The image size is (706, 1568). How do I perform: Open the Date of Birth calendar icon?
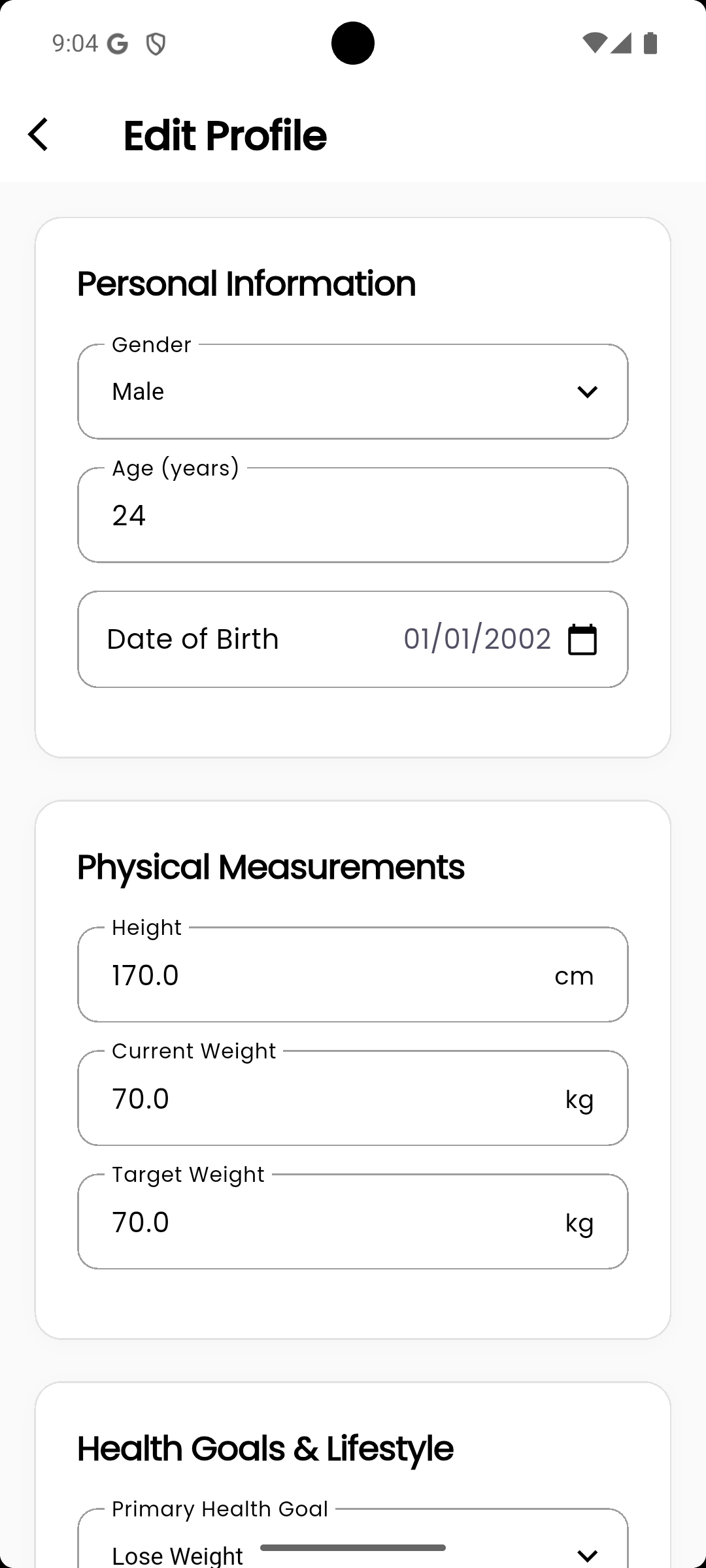[x=582, y=639]
